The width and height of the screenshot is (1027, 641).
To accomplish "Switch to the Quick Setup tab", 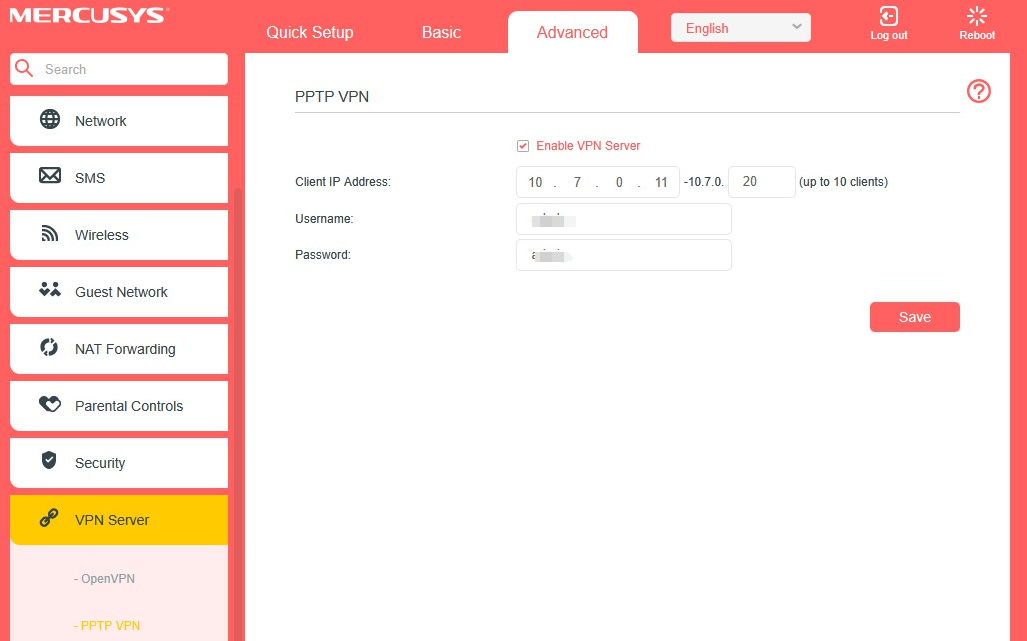I will tap(309, 32).
